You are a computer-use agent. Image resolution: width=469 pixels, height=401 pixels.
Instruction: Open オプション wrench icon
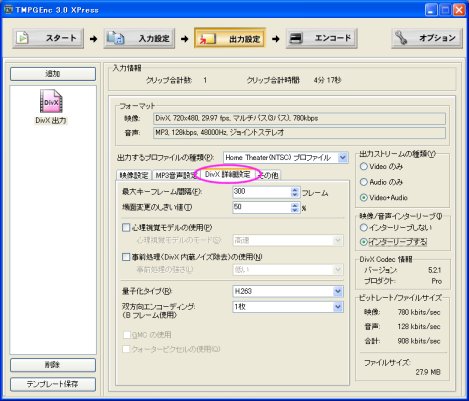click(401, 37)
